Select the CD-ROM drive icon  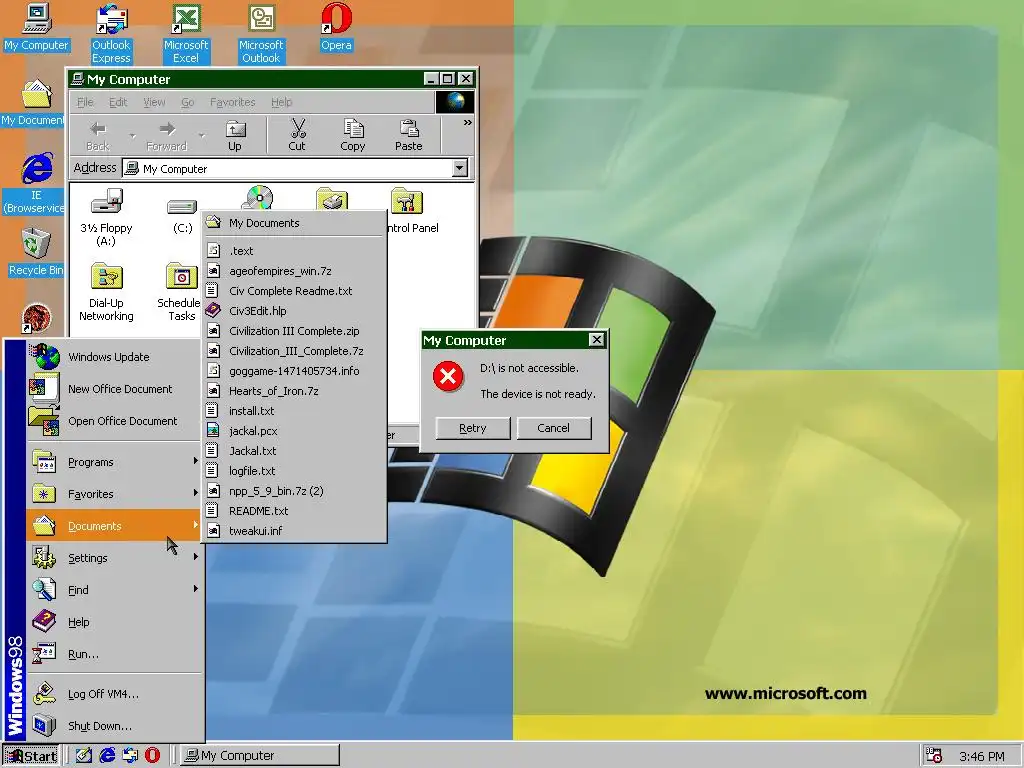pyautogui.click(x=259, y=198)
